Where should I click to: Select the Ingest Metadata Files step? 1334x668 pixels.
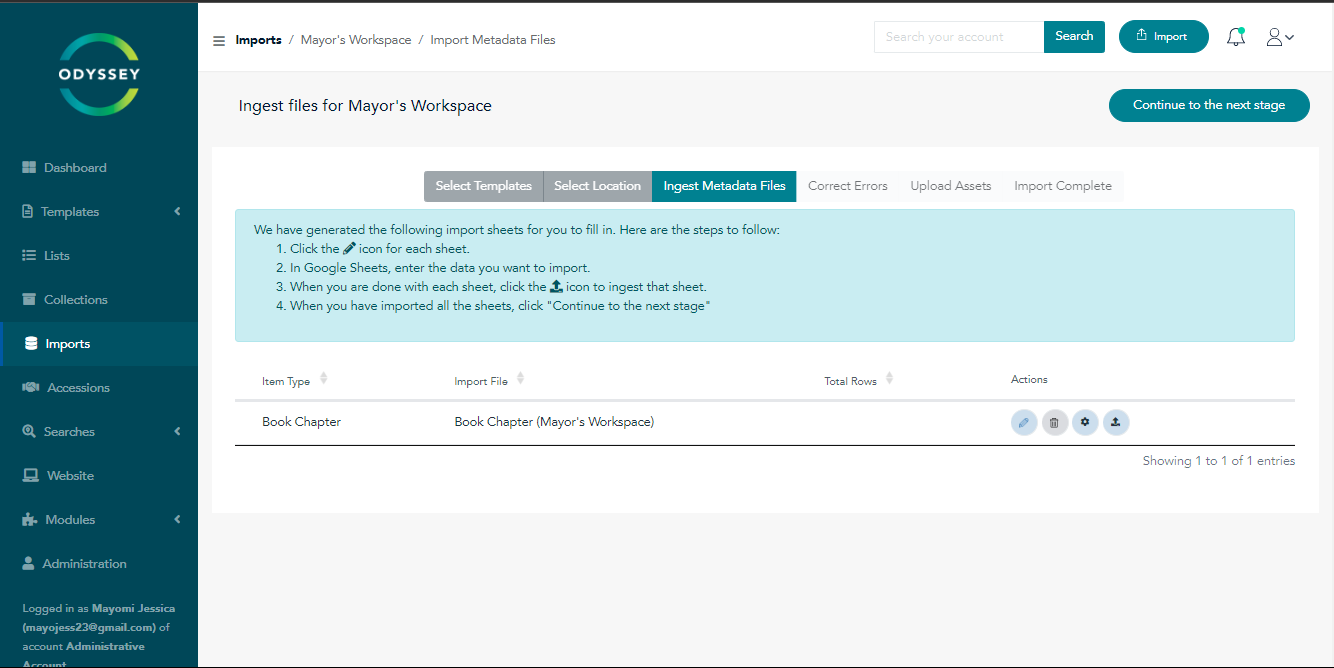coord(725,186)
